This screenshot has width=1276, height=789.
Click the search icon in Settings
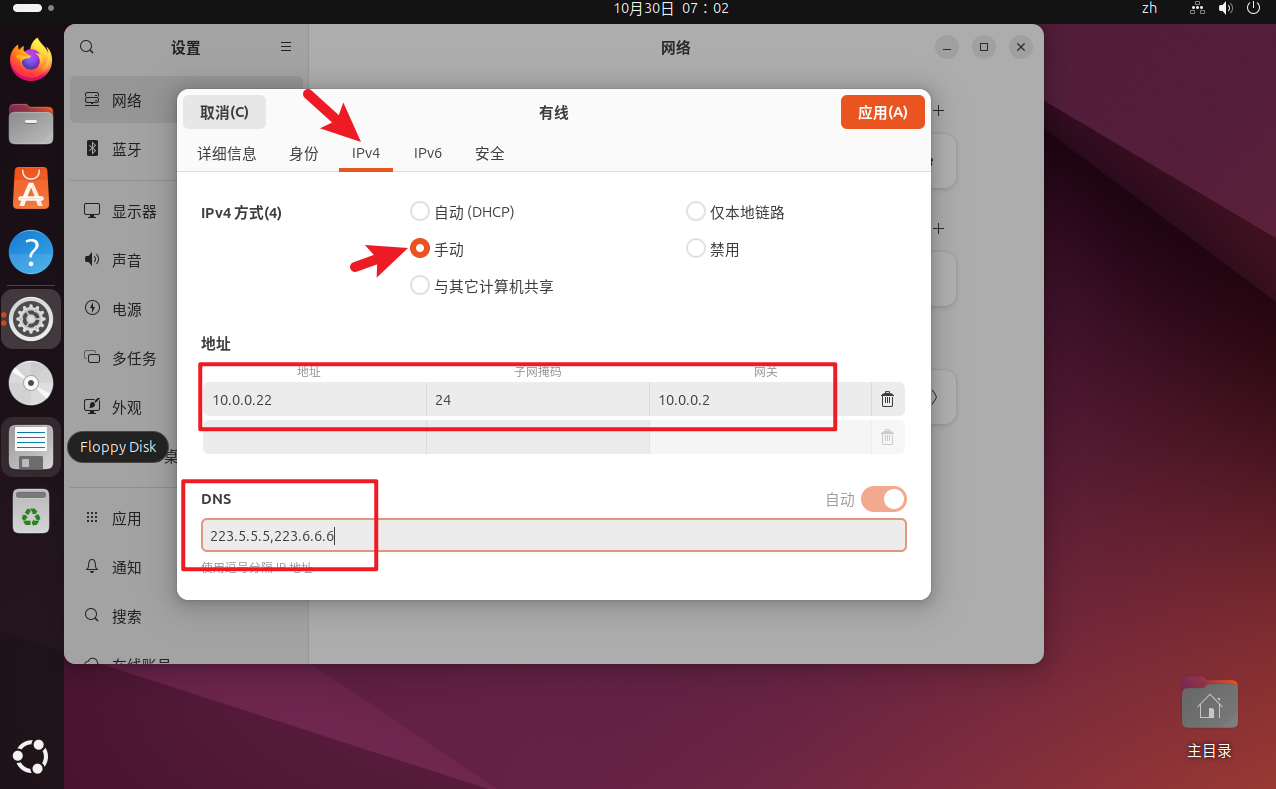[87, 47]
